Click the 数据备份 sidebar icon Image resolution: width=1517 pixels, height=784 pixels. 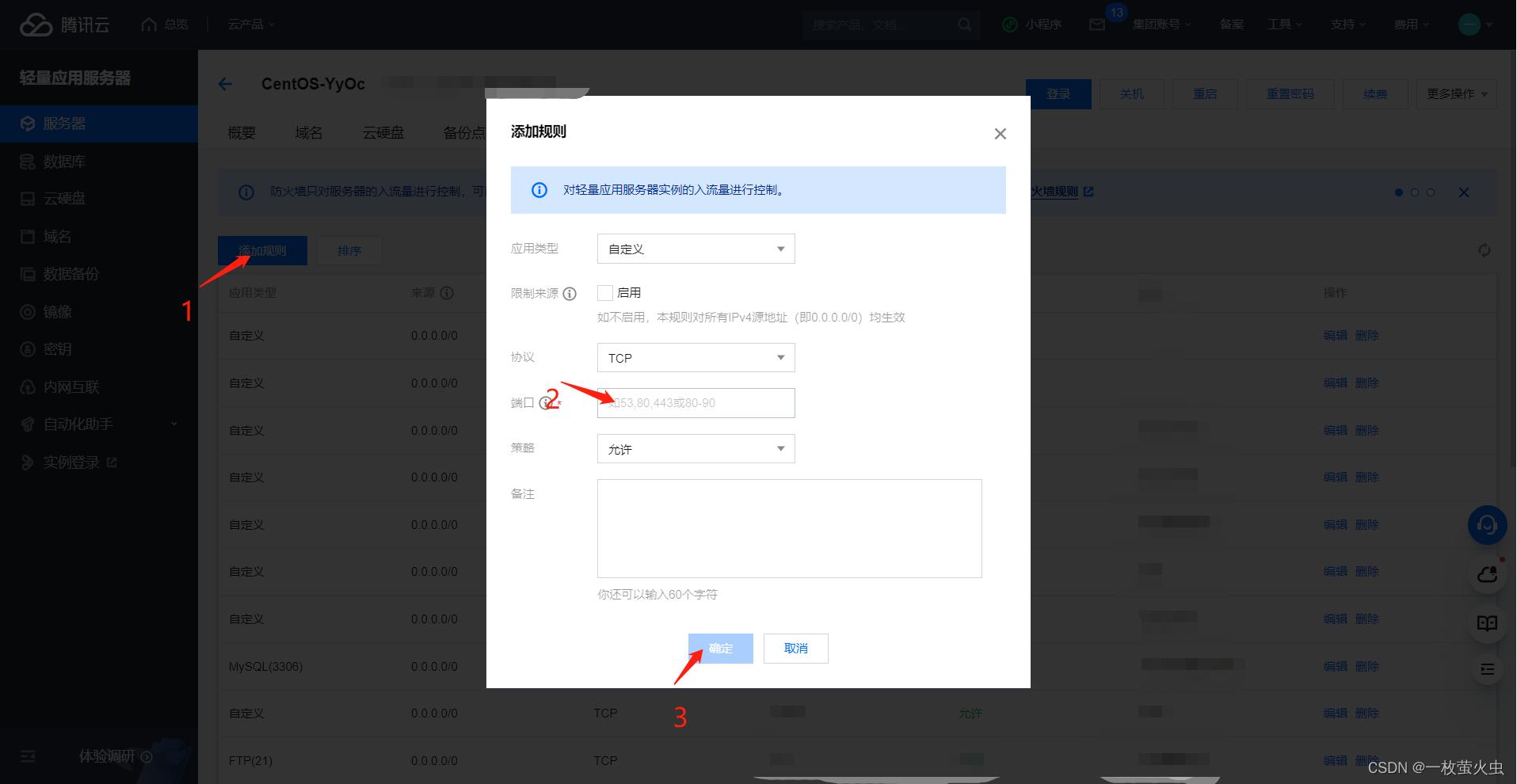pos(28,274)
